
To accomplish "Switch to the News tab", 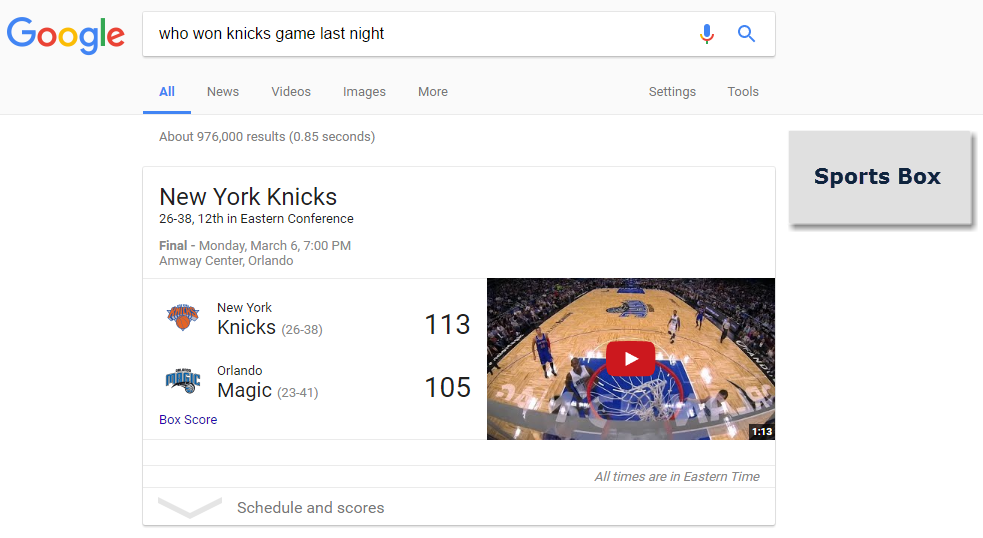I will pos(223,92).
